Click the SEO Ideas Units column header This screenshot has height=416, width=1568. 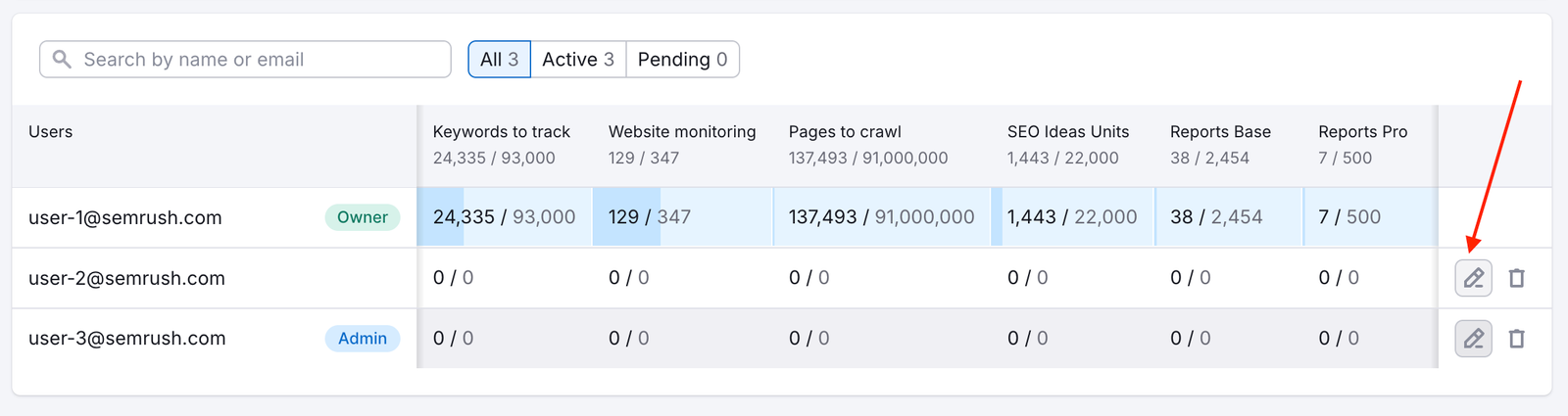[x=1067, y=132]
